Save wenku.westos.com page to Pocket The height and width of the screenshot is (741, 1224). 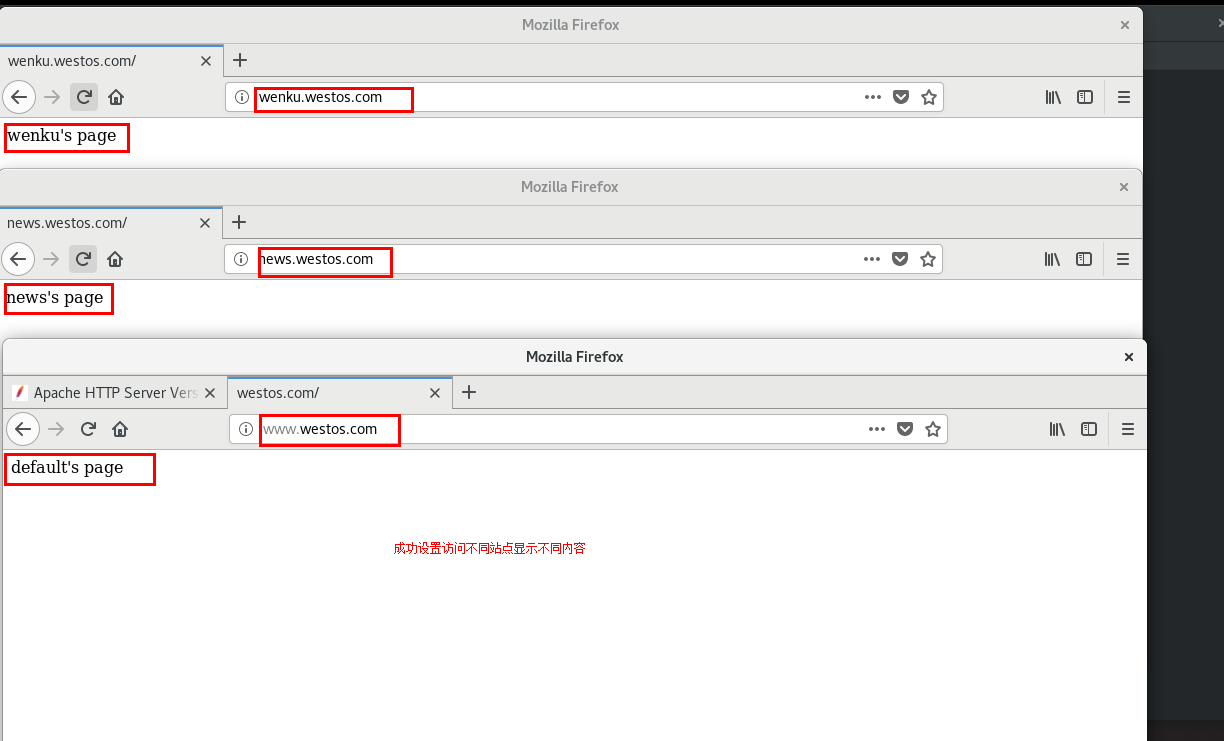(901, 97)
